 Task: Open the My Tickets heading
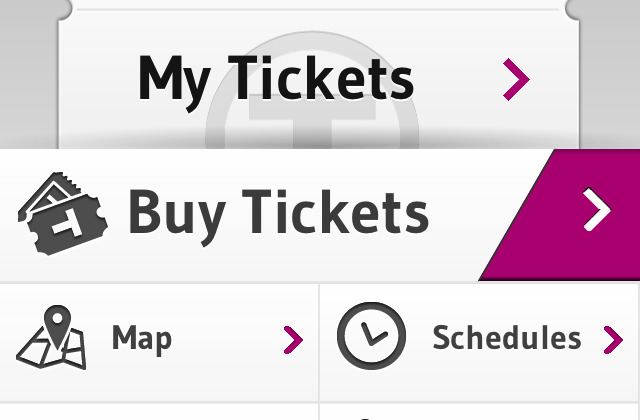coord(276,82)
